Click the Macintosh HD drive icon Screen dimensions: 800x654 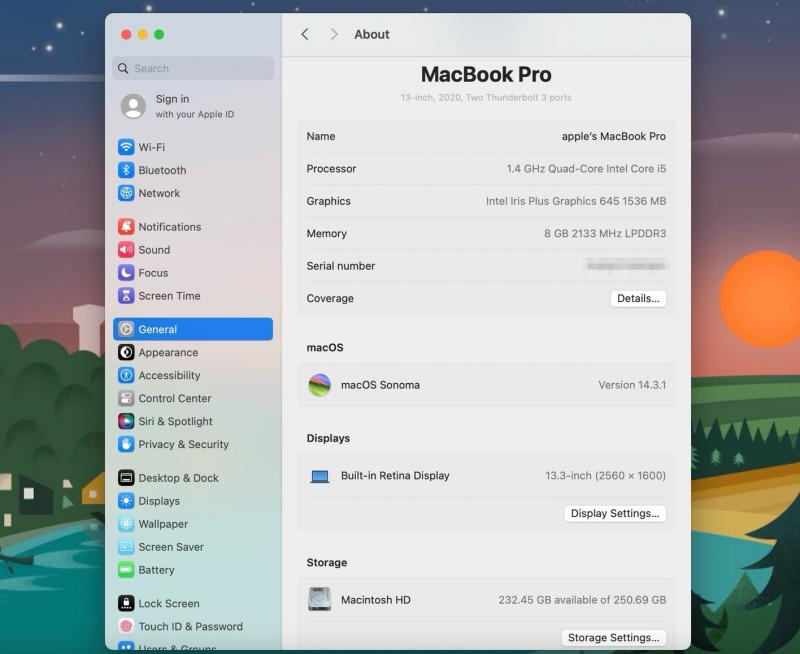320,599
